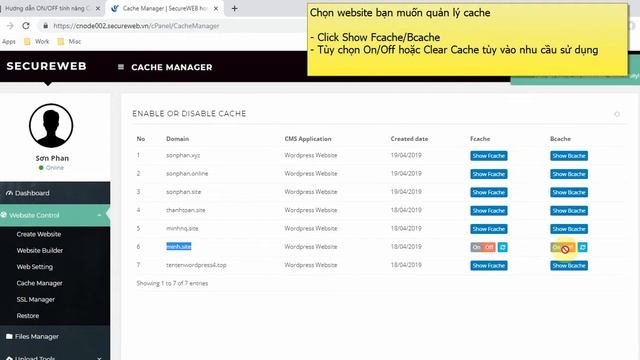Click the panel collapse icon in Enable or Disable Cache

(617, 114)
